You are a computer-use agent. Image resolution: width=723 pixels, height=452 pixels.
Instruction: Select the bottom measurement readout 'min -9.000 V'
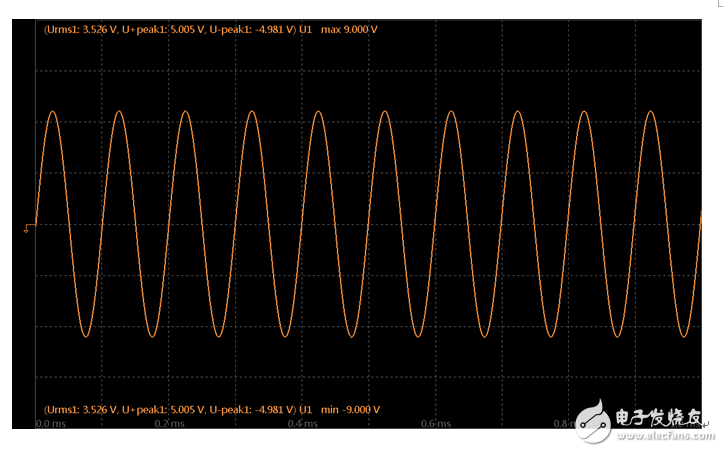click(350, 410)
